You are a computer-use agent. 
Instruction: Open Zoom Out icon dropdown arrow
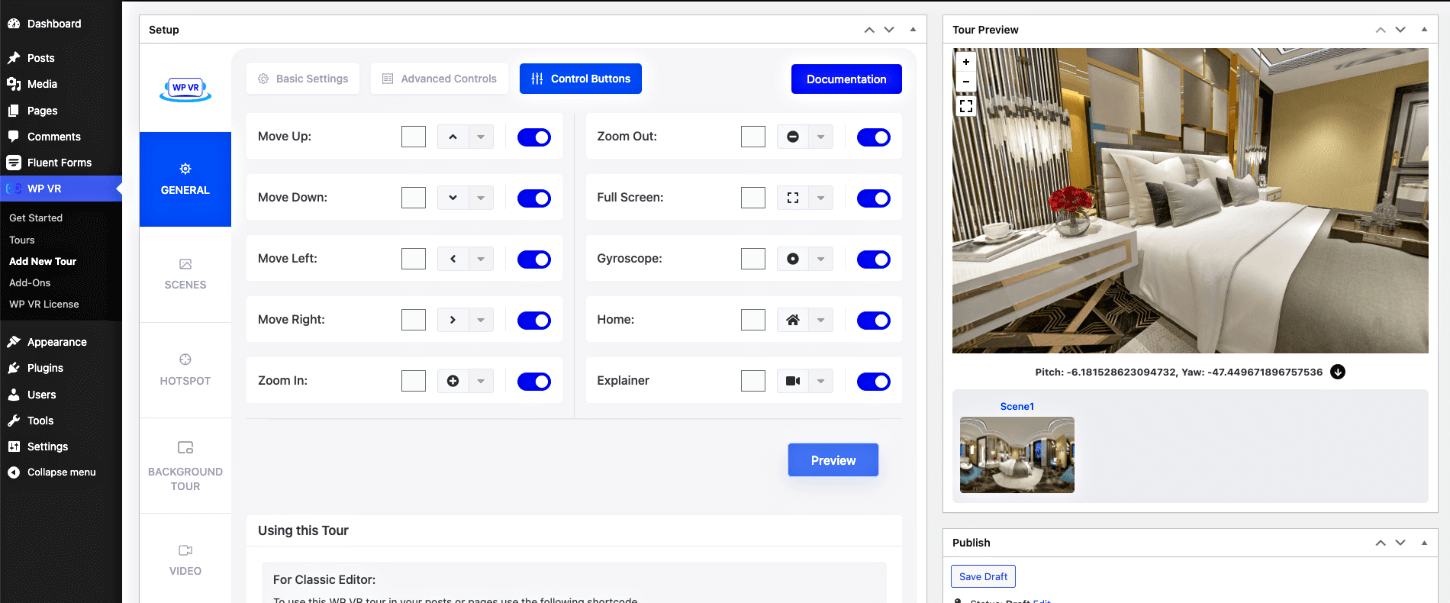click(x=821, y=137)
